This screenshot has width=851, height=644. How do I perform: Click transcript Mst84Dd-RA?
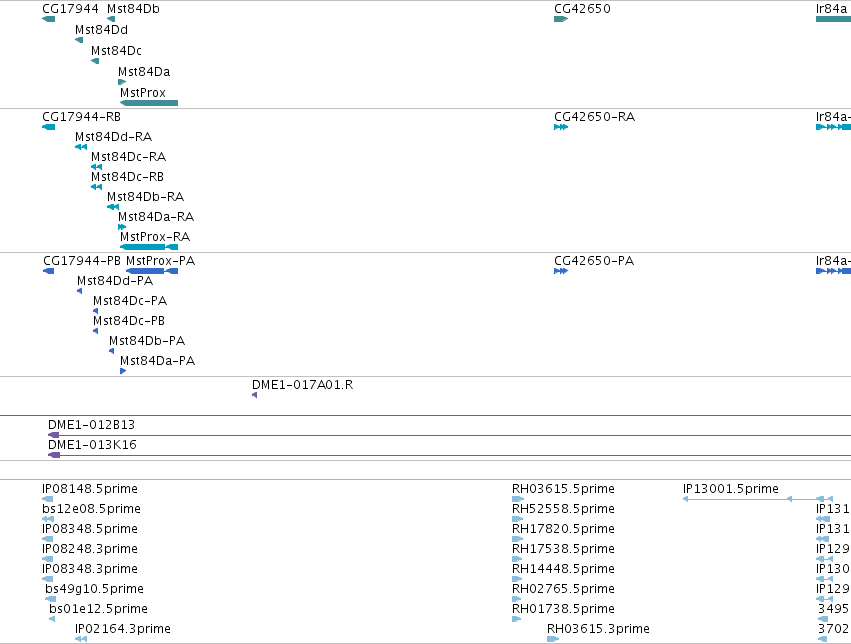pos(113,137)
